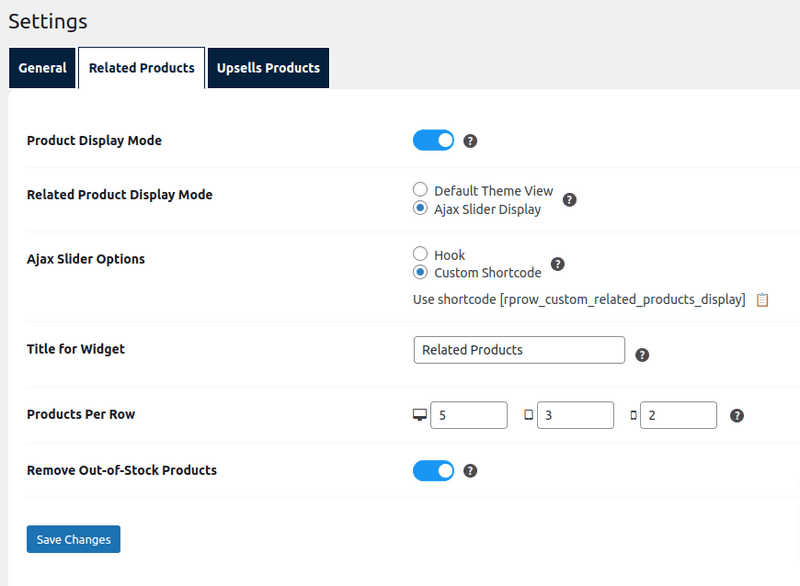This screenshot has height=586, width=800.
Task: Click the Save Changes button
Action: (x=73, y=539)
